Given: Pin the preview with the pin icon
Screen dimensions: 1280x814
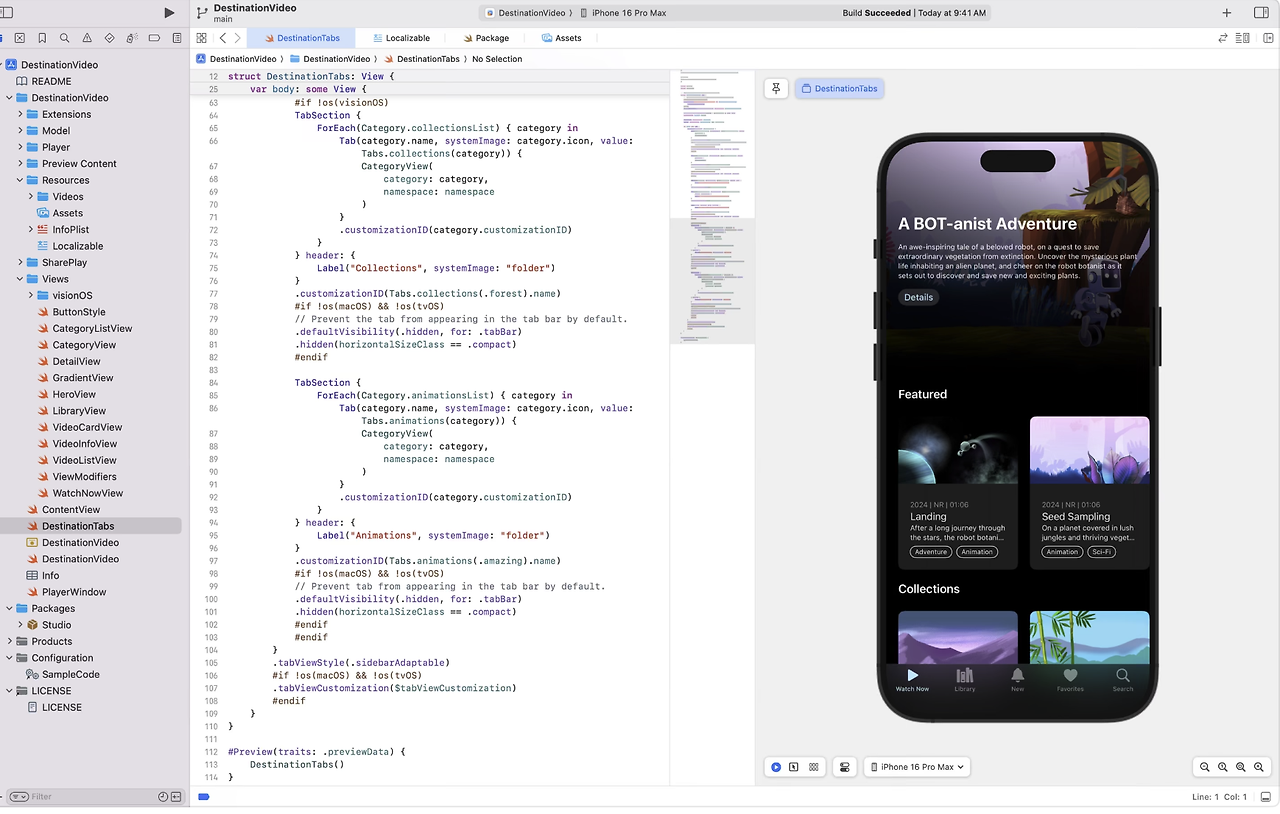Looking at the screenshot, I should click(x=776, y=88).
